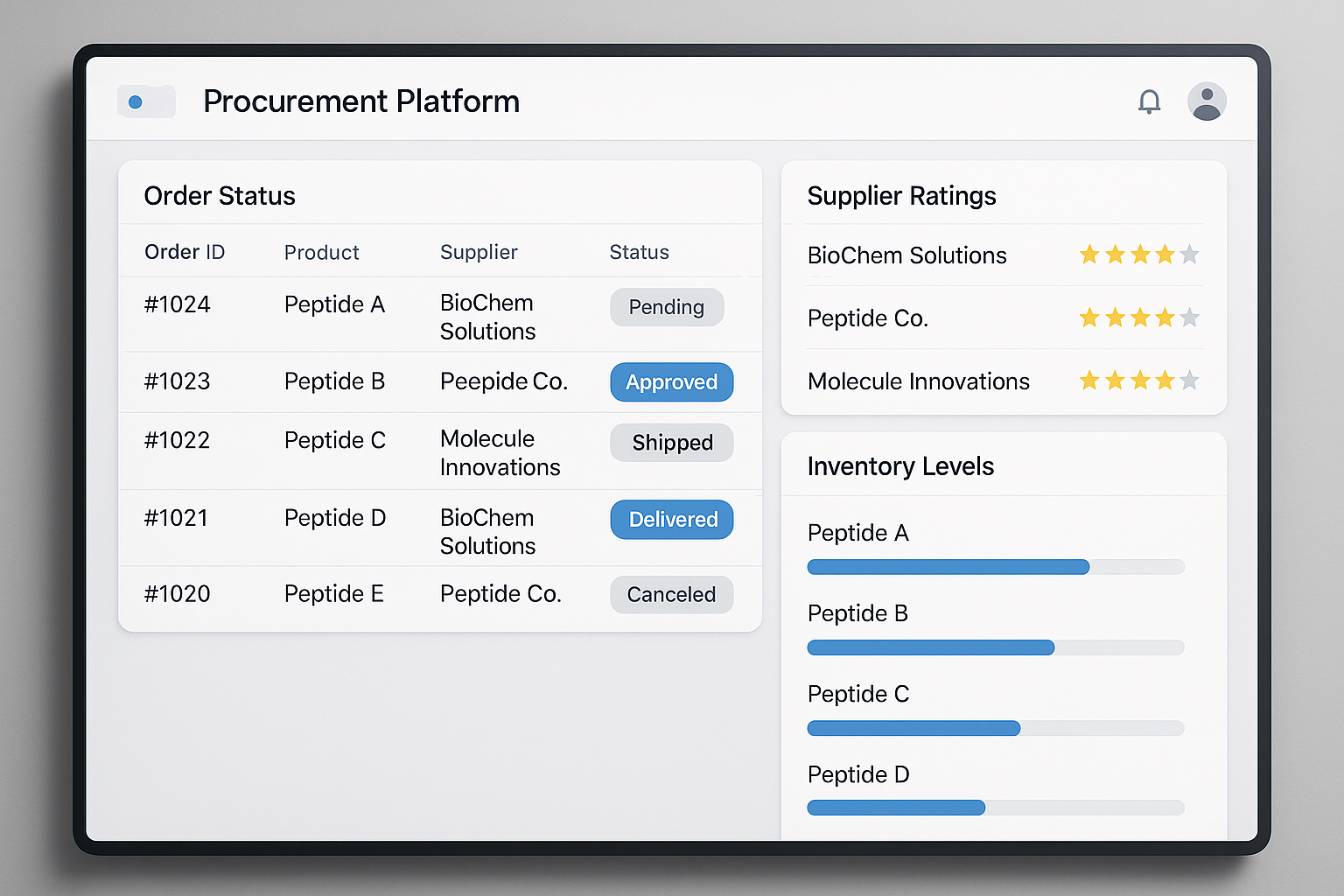The image size is (1344, 896).
Task: Click the Delivered badge on order #1021
Action: (x=671, y=520)
